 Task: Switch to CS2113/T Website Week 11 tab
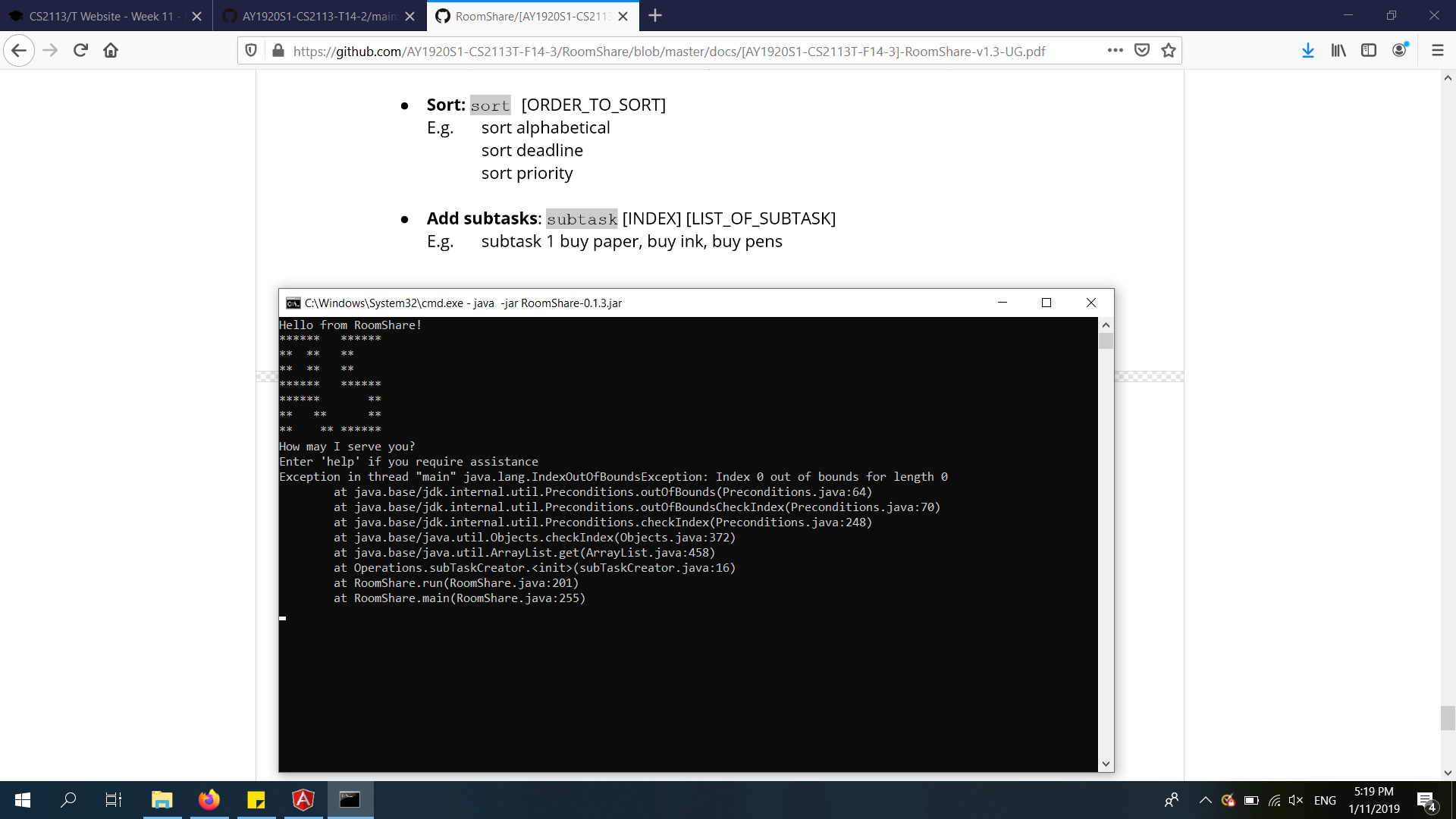(x=101, y=16)
